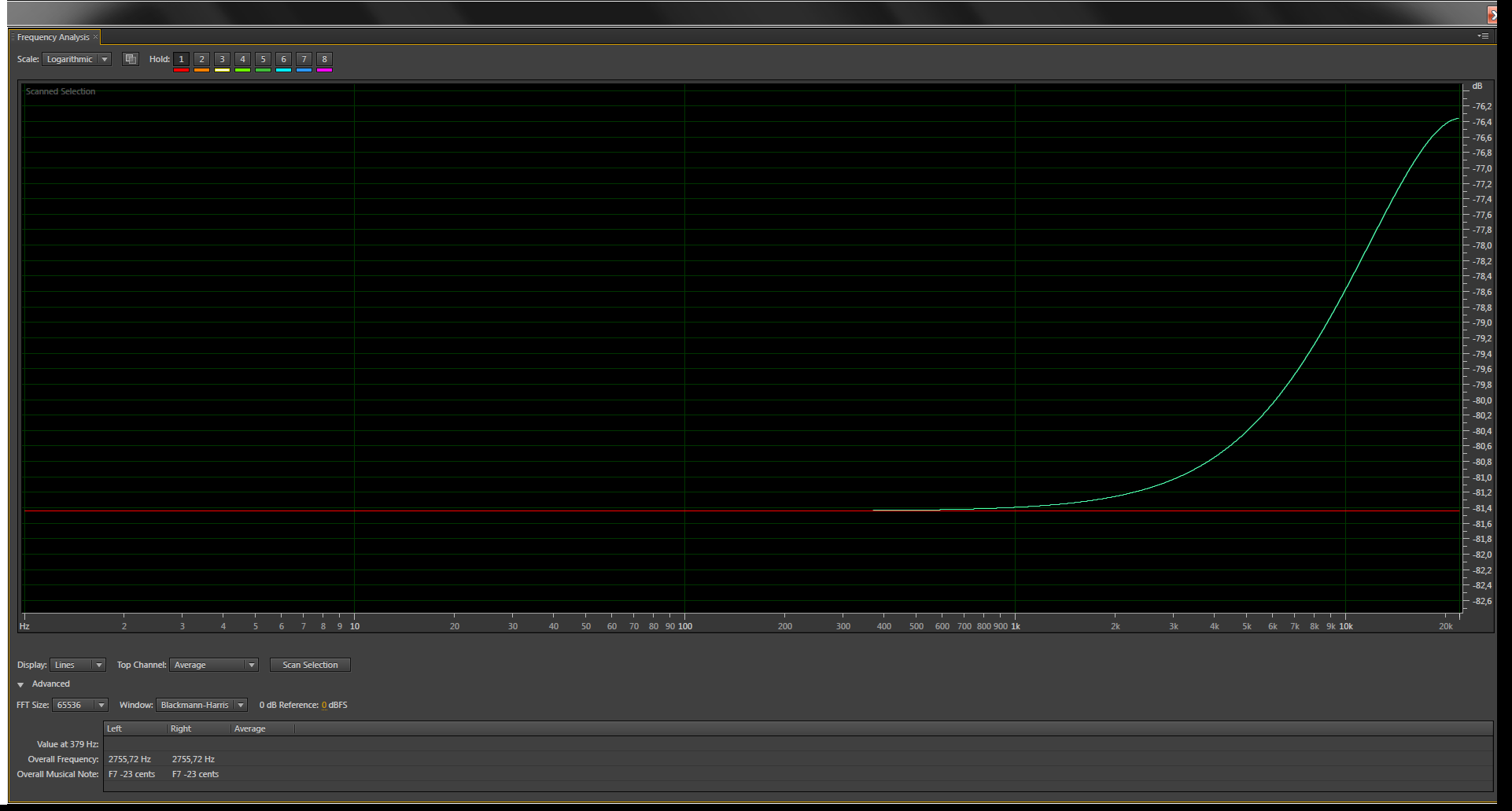Viewport: 1512px width, 811px height.
Task: Click the -76,4 value on the dB axis
Action: [x=1482, y=122]
